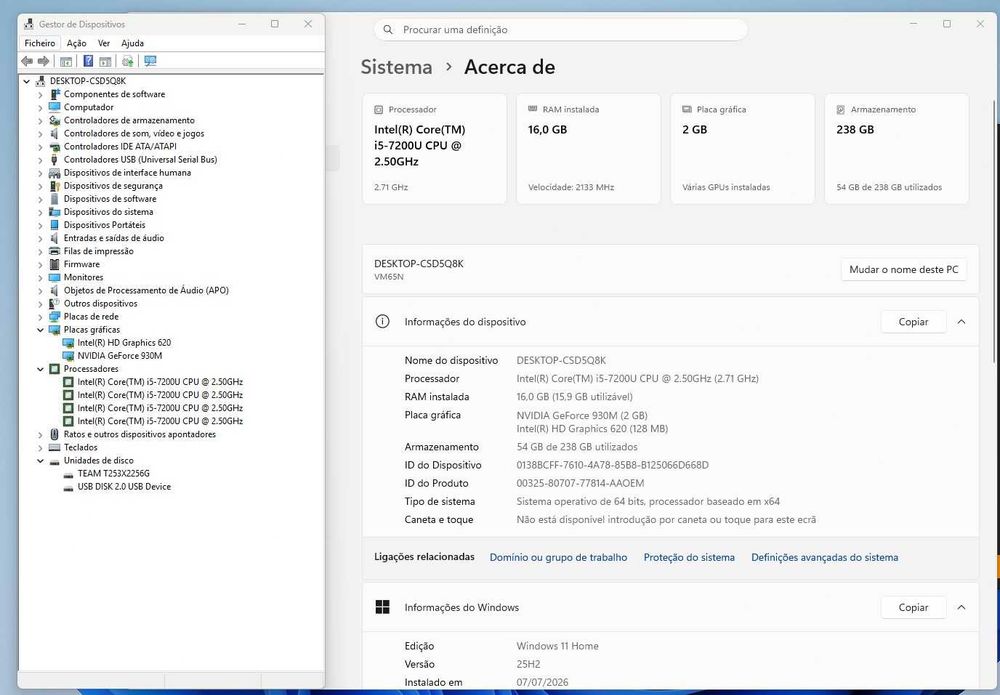
Task: Select Outros dispositivos tree item
Action: click(100, 304)
